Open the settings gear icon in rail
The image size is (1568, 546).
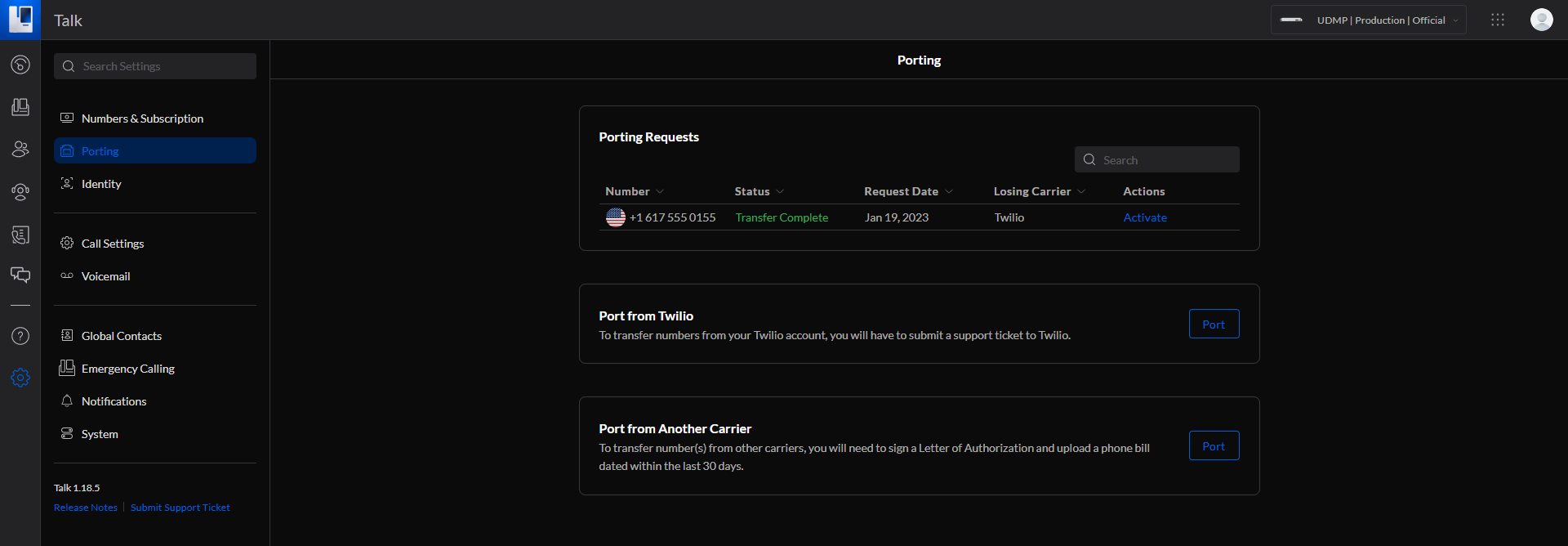point(20,378)
